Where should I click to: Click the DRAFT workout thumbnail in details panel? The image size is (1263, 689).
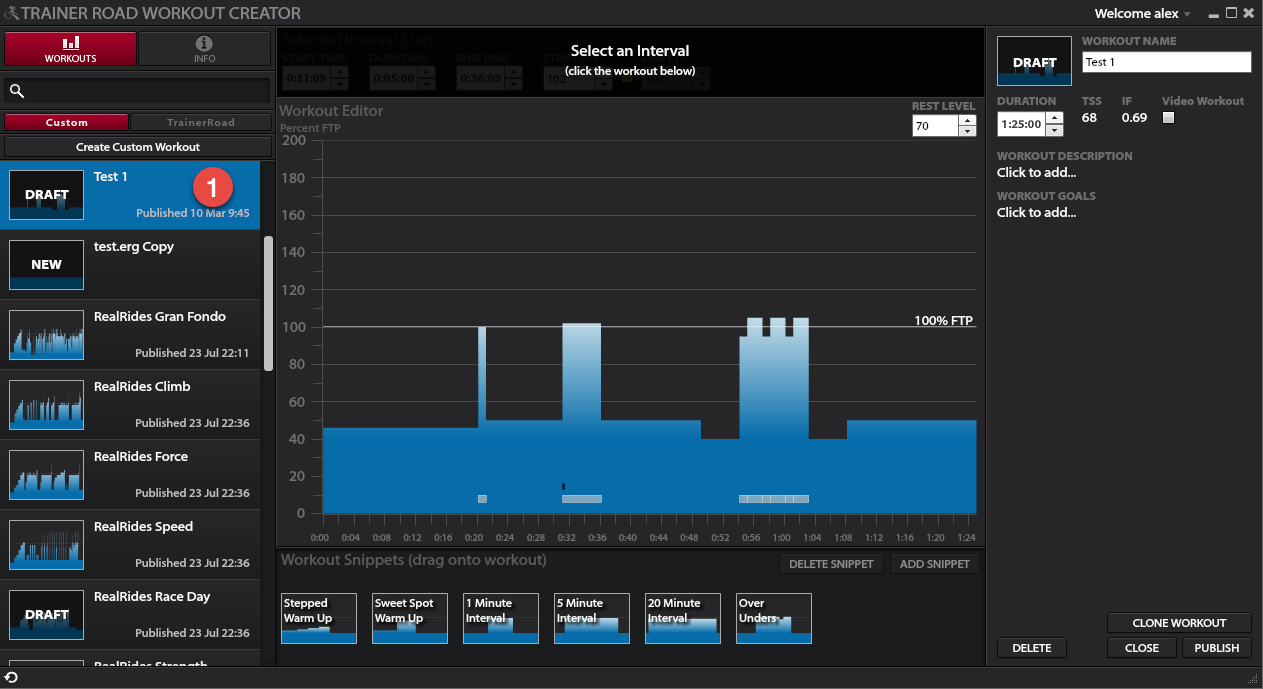pyautogui.click(x=1035, y=62)
